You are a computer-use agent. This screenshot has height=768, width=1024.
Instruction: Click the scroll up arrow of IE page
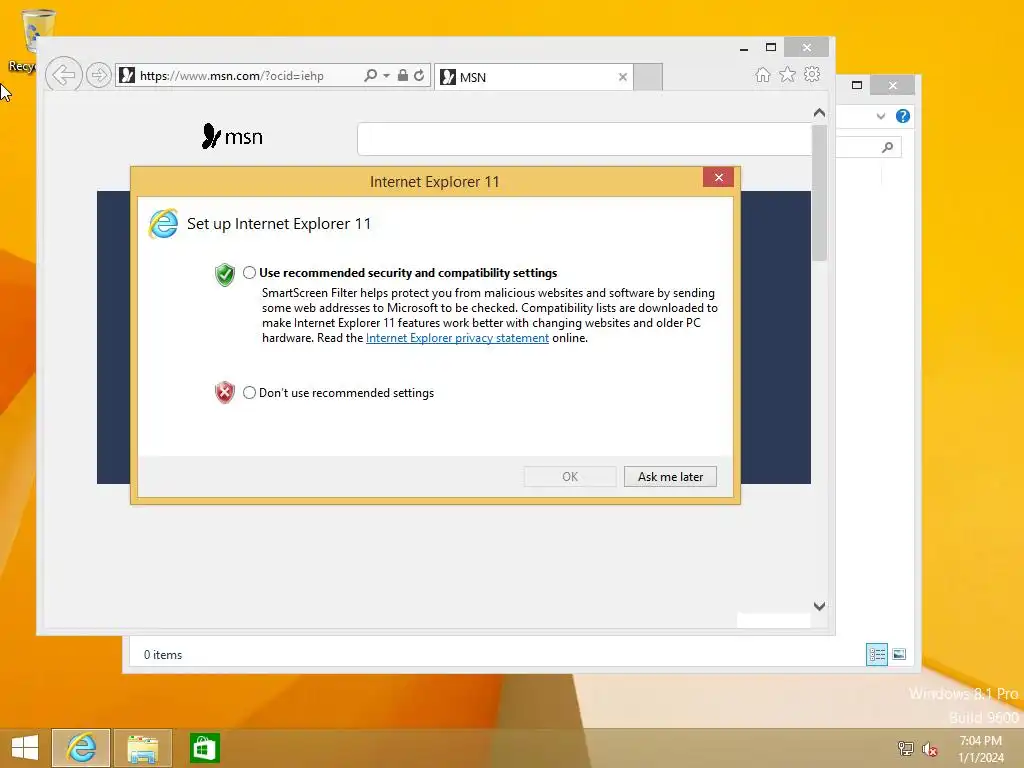[819, 113]
